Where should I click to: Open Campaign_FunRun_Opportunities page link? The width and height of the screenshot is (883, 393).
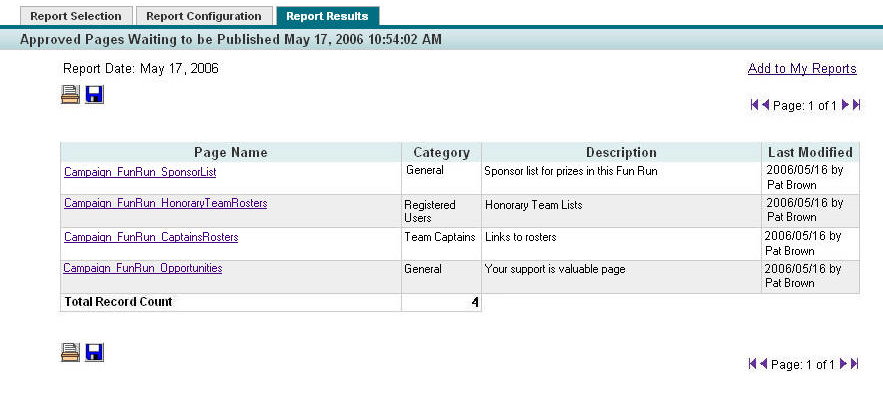pyautogui.click(x=142, y=268)
